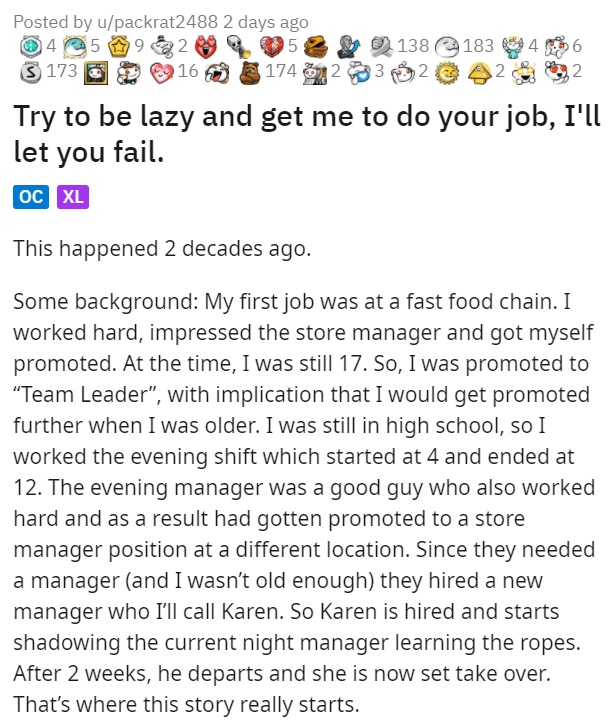Click the skull with trumpet award

(x=239, y=47)
